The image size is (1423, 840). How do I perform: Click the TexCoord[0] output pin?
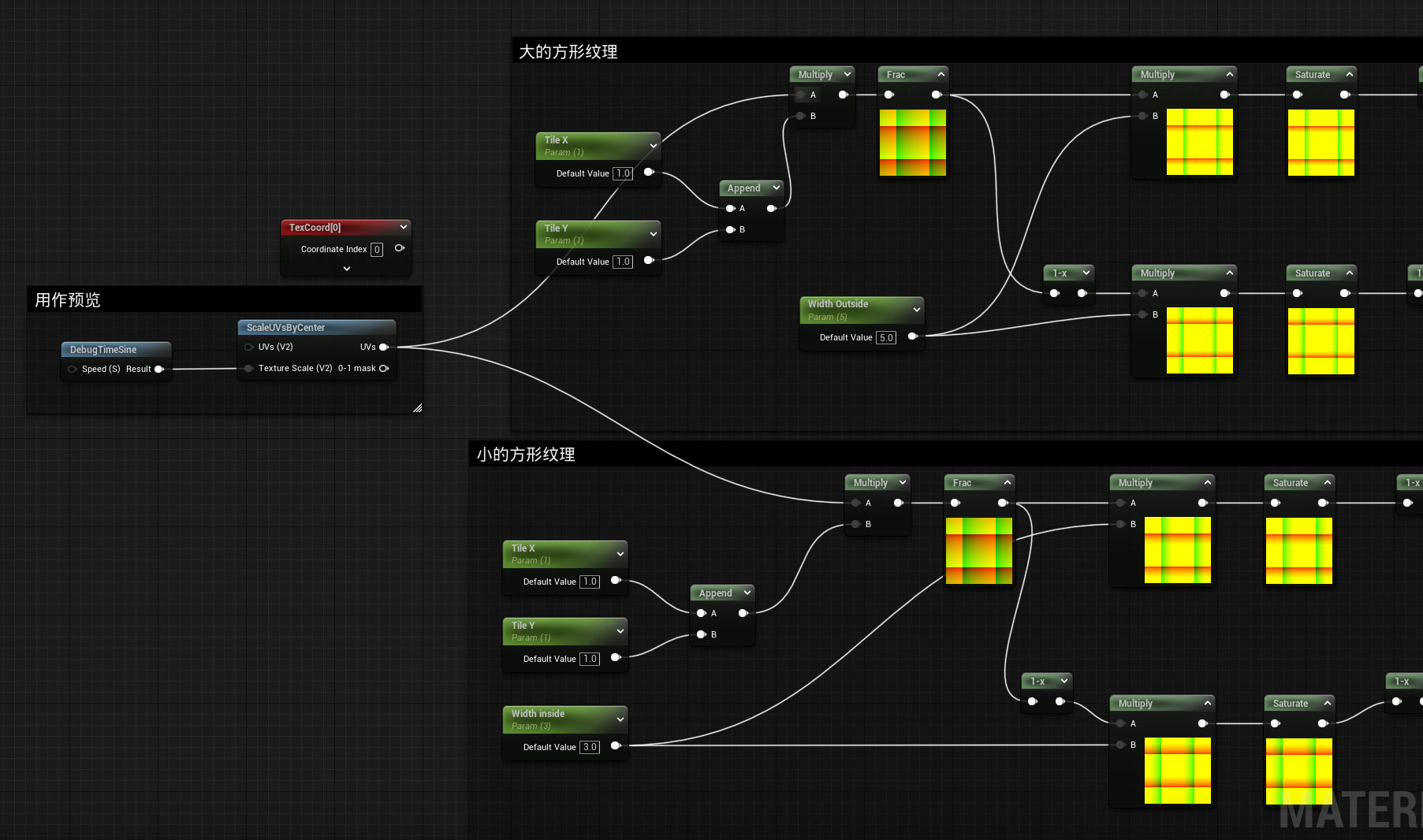coord(400,248)
